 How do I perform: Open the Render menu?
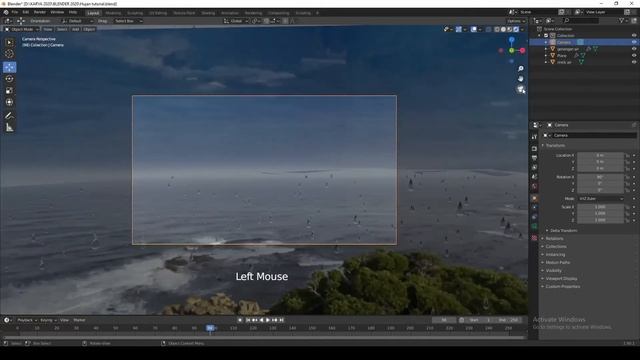tap(40, 12)
